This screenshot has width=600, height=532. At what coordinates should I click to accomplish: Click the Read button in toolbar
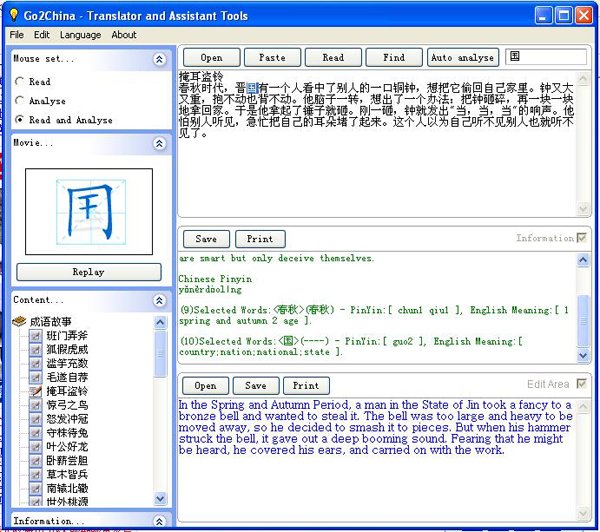click(333, 58)
